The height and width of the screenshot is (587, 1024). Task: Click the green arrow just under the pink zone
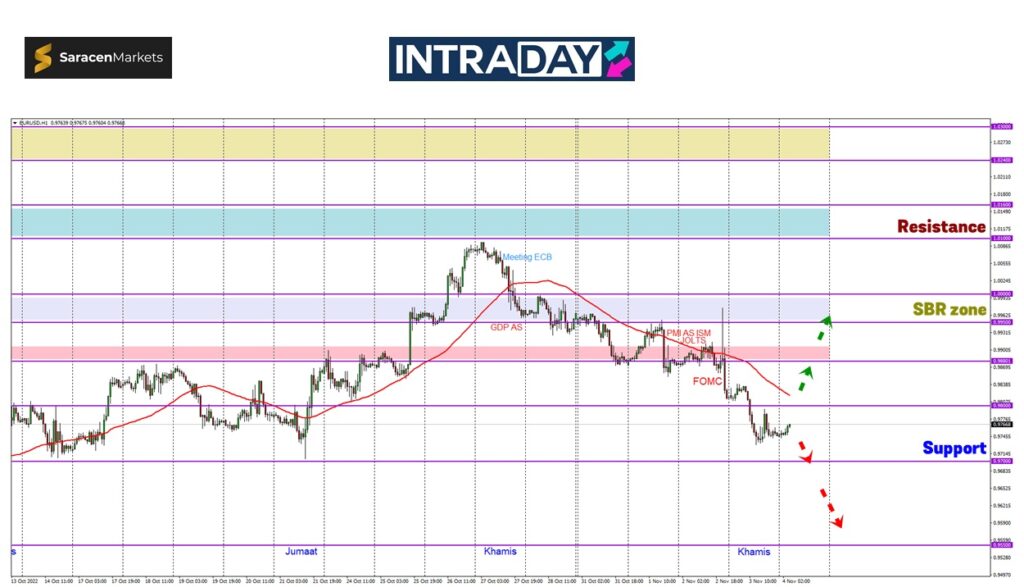pyautogui.click(x=805, y=378)
